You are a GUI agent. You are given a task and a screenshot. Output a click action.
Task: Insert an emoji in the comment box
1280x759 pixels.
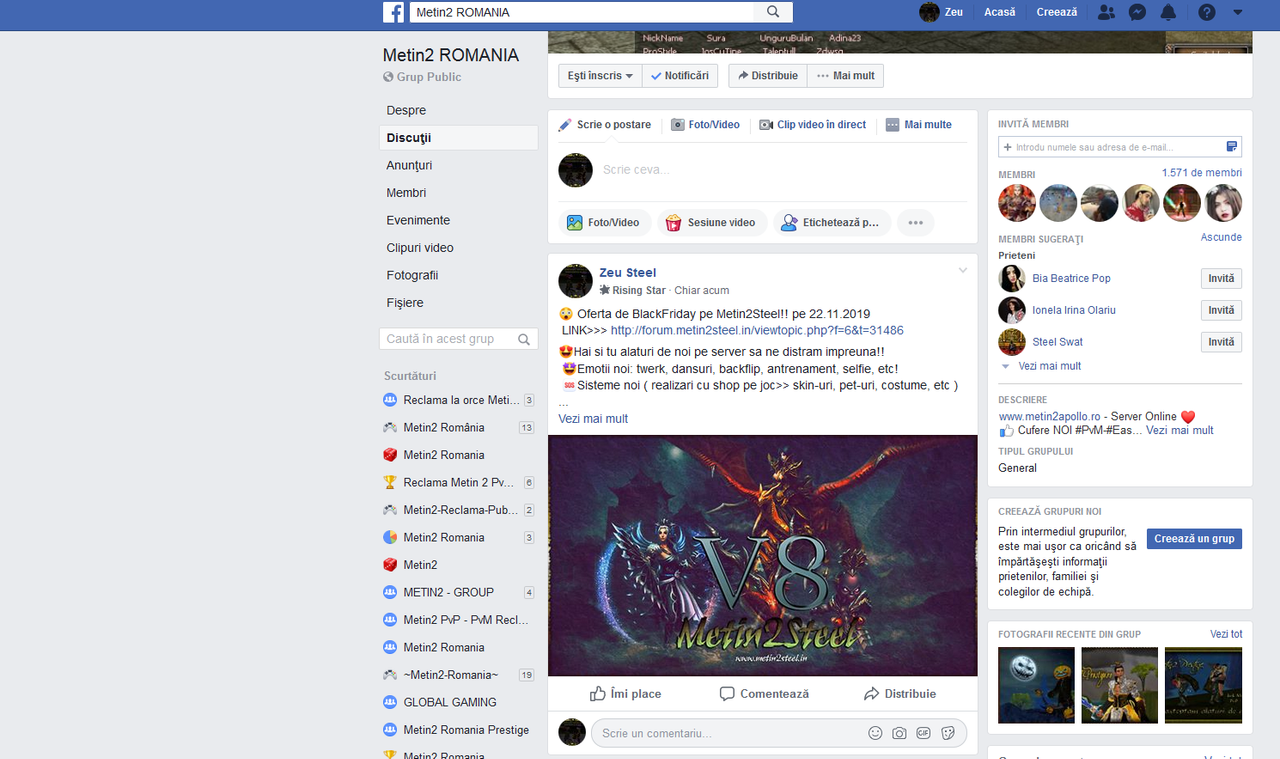click(x=873, y=732)
